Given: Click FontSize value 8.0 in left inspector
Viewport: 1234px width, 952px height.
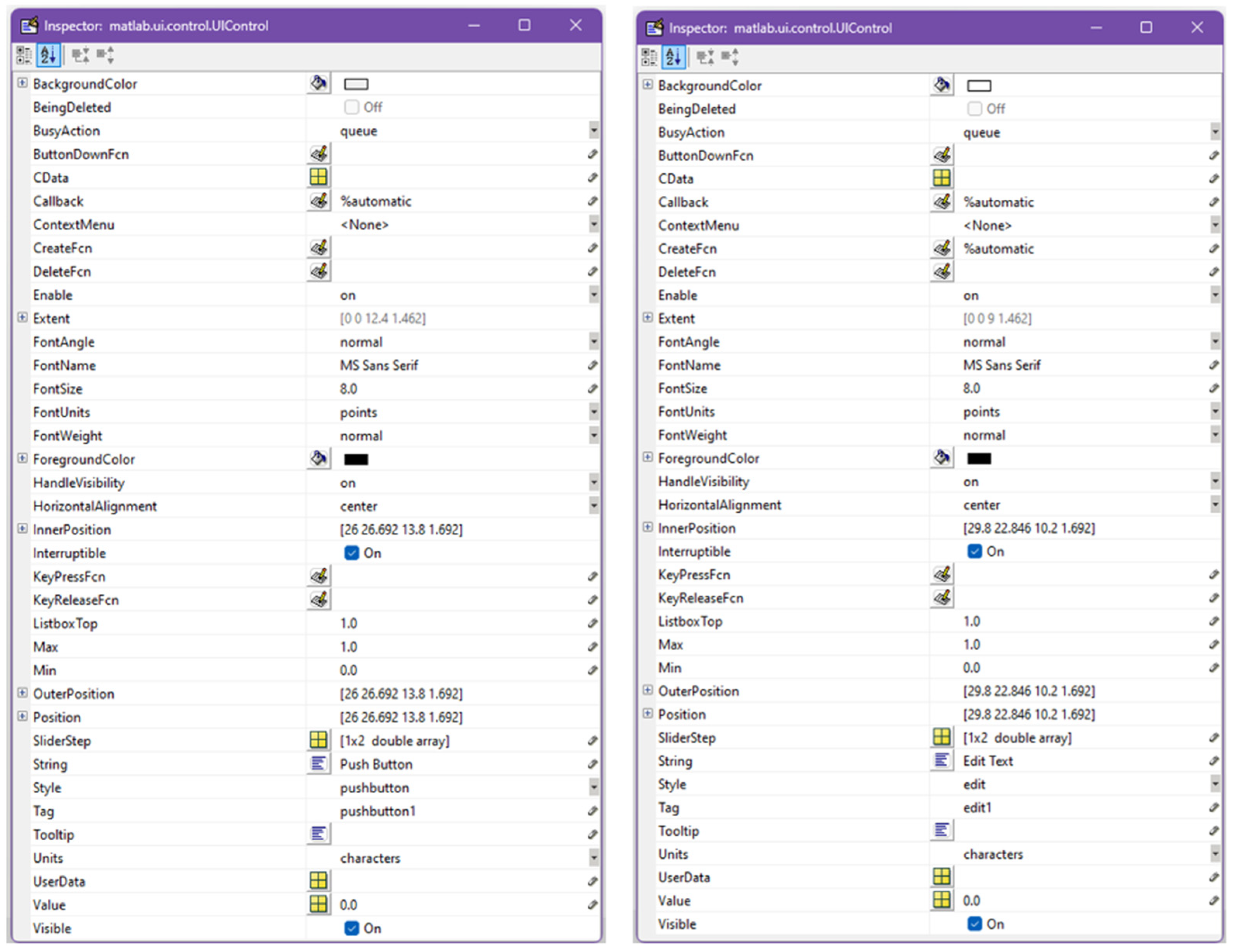Looking at the screenshot, I should pos(349,389).
